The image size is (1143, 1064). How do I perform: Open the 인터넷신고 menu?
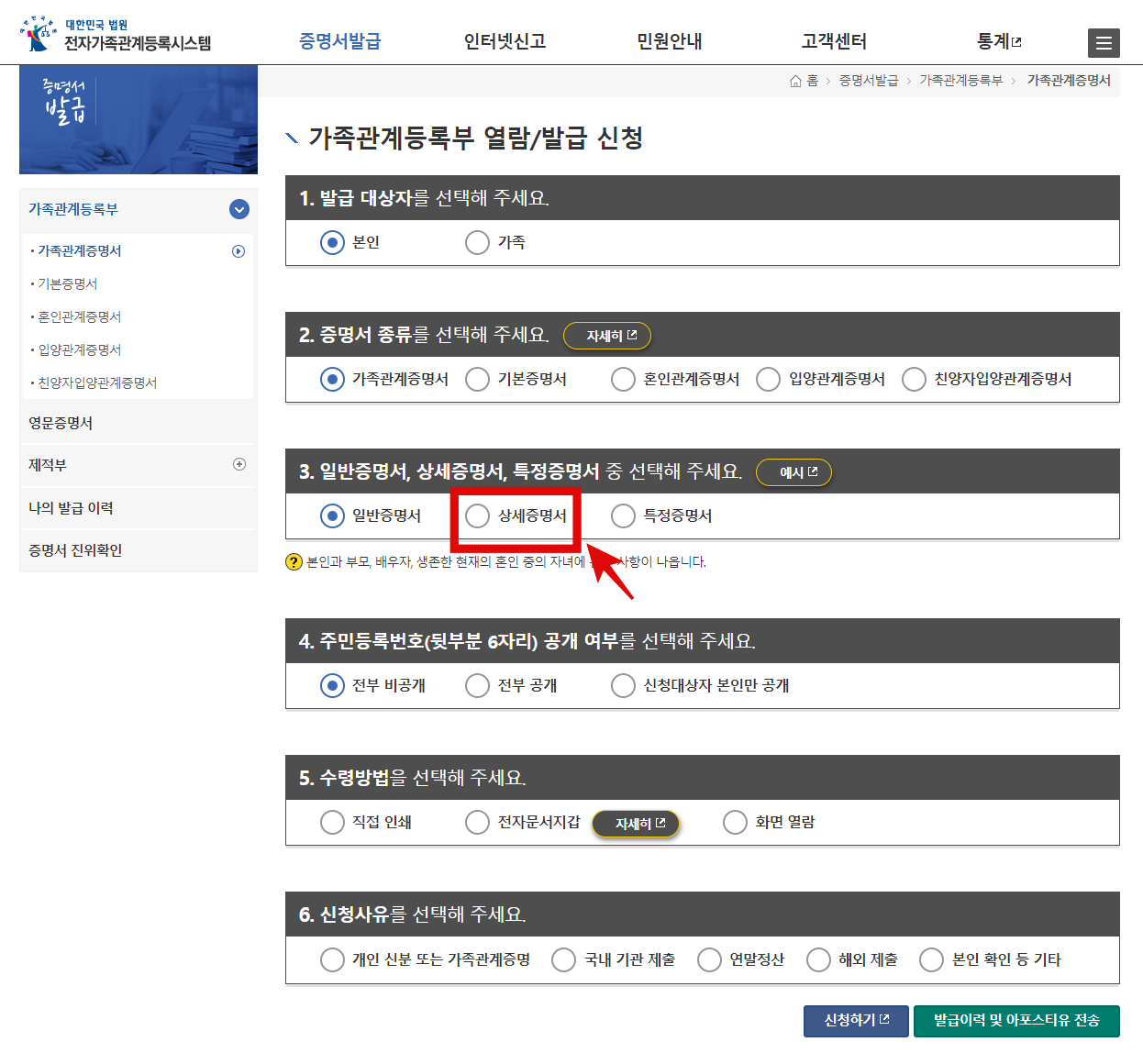(504, 41)
